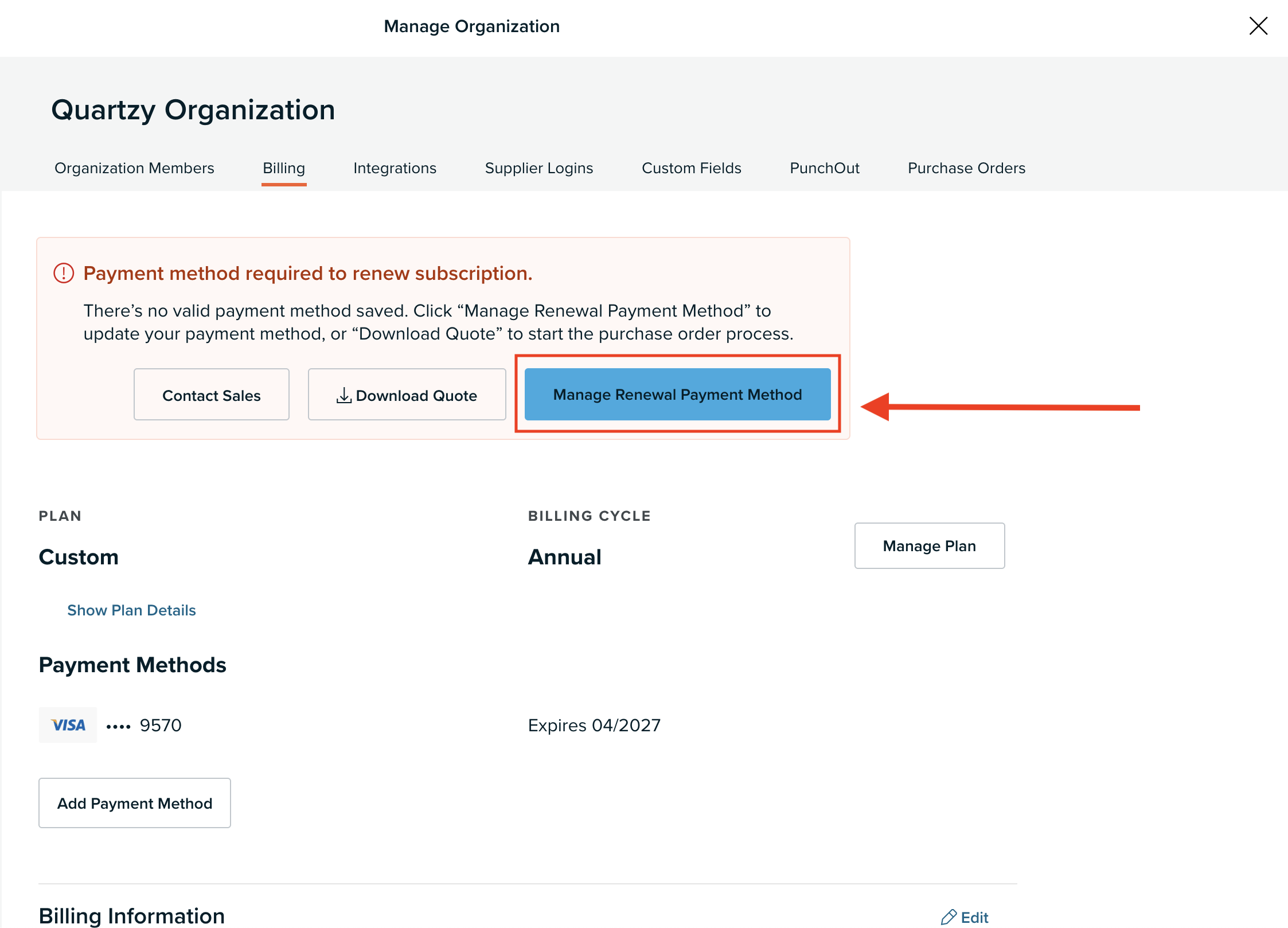Click the Annual billing cycle value

tap(565, 557)
